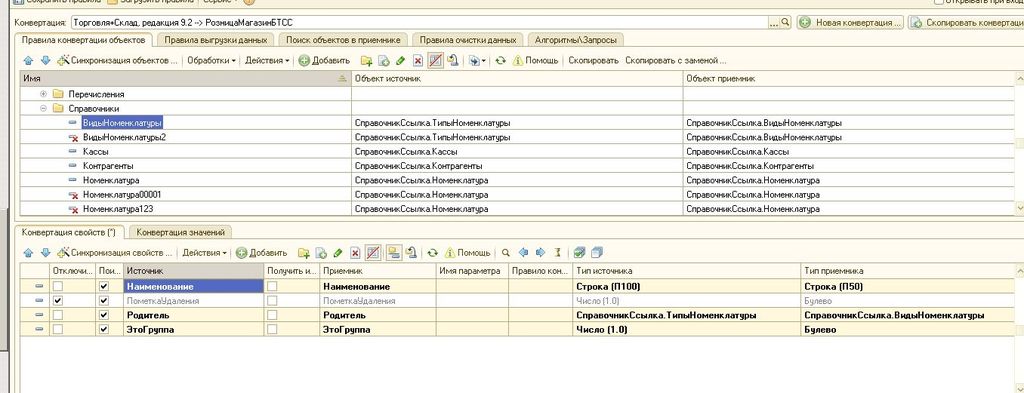Edit object rule with pencil icon, upper toolbar
The image size is (1024, 393).
pos(401,61)
